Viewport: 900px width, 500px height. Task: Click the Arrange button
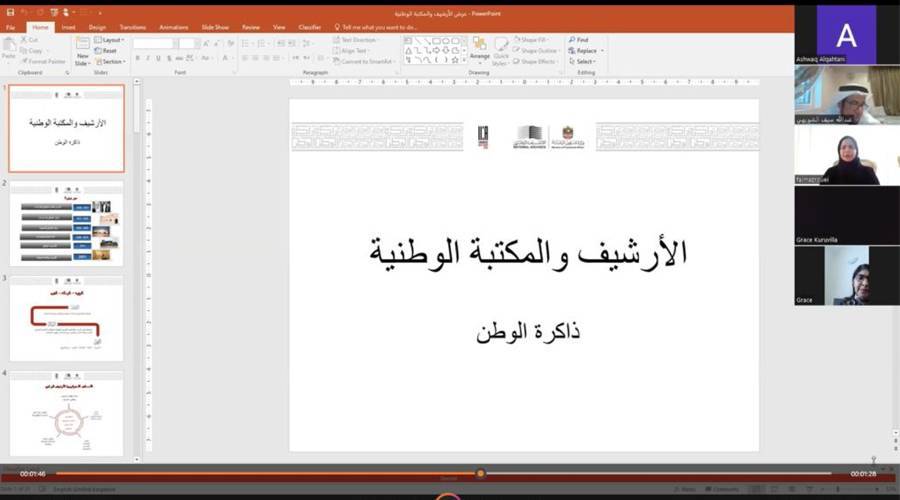pos(480,49)
